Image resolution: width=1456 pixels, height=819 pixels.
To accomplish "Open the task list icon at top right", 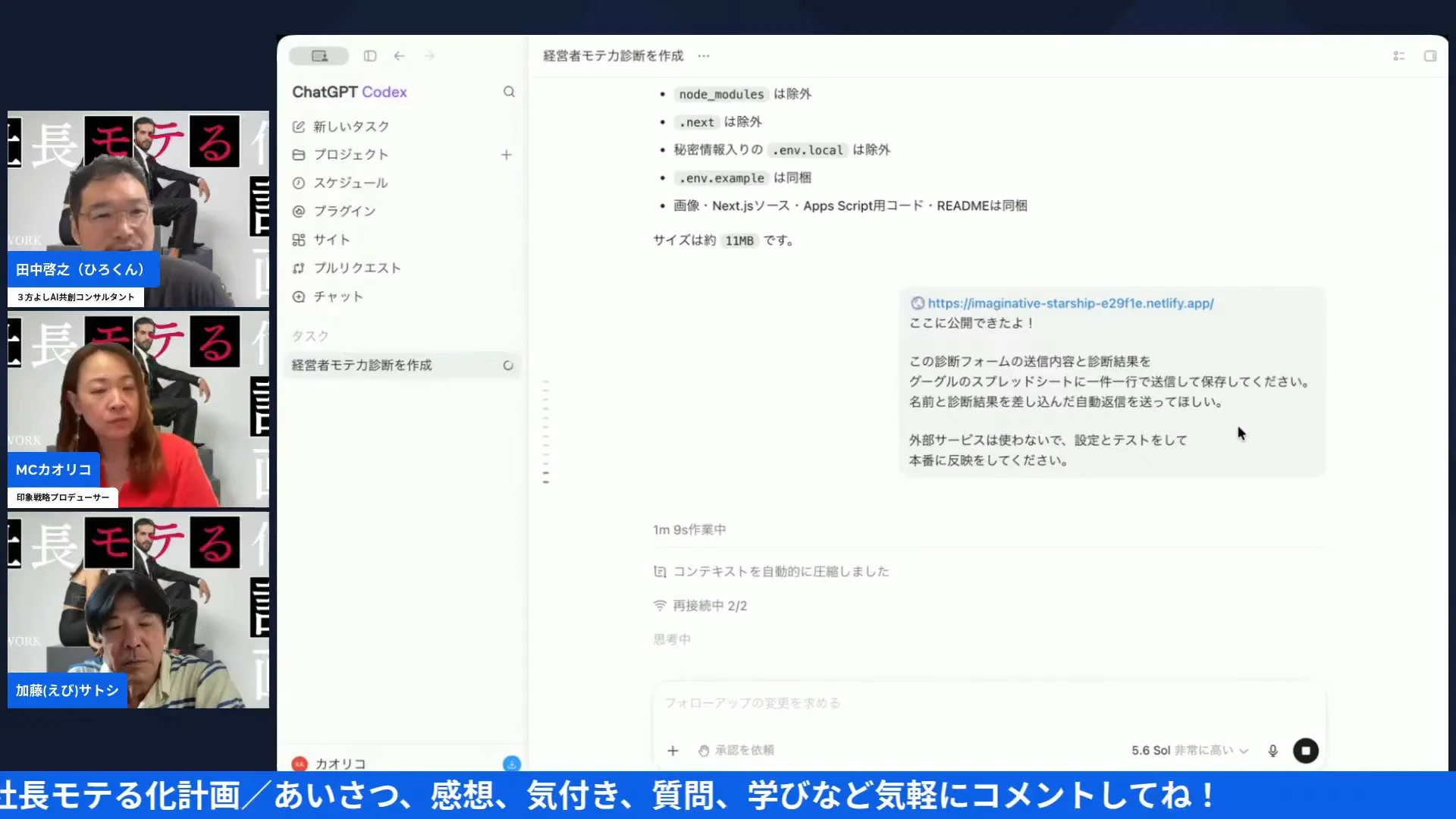I will 1399,56.
